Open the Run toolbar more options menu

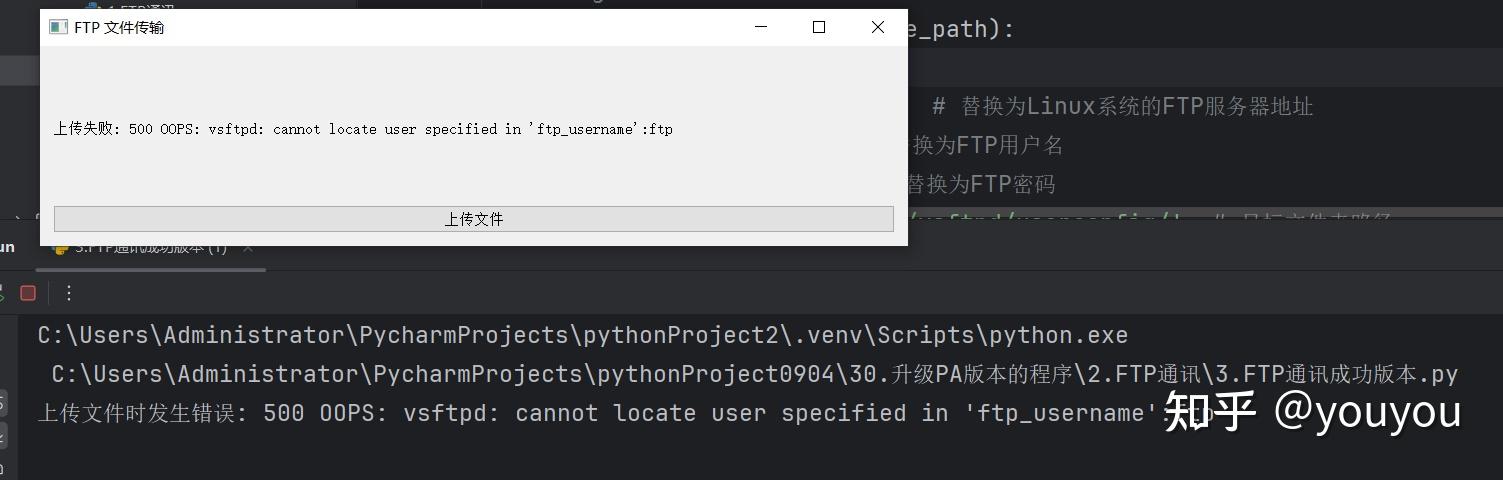pos(68,293)
